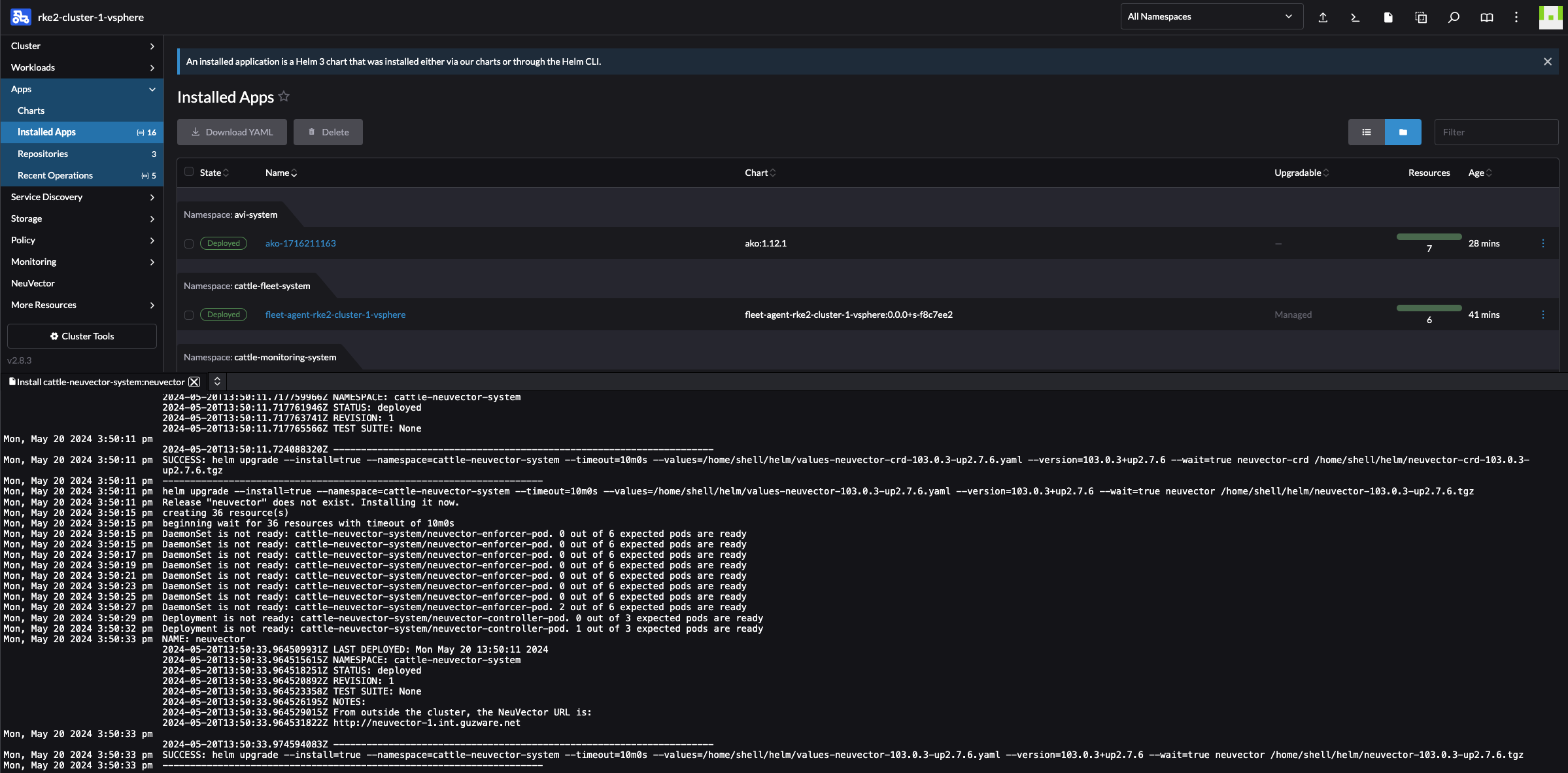The height and width of the screenshot is (773, 1568).
Task: Click the http://neuvector-1.int.guzware.net log line
Action: coord(427,723)
